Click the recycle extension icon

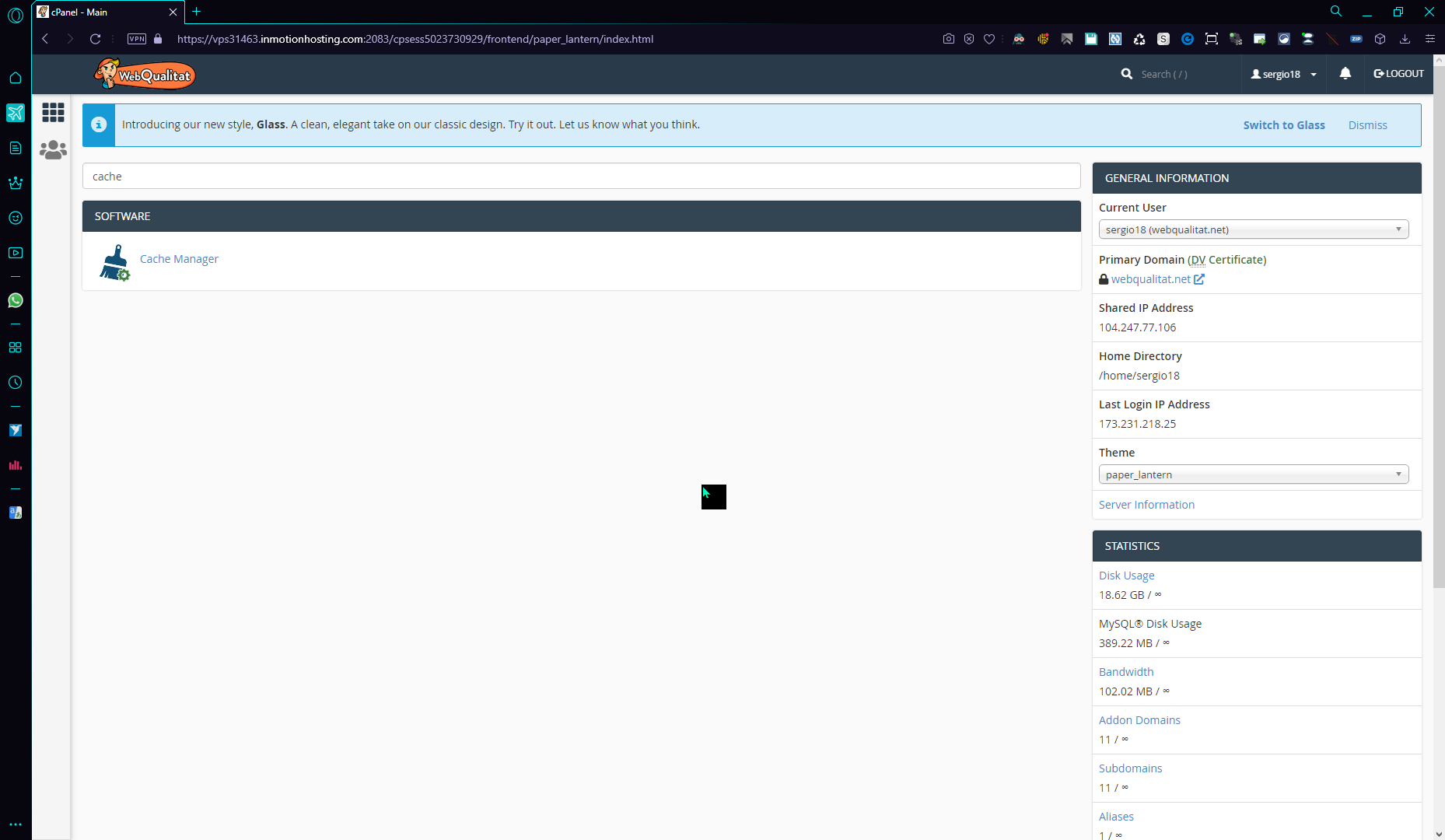[x=1139, y=39]
